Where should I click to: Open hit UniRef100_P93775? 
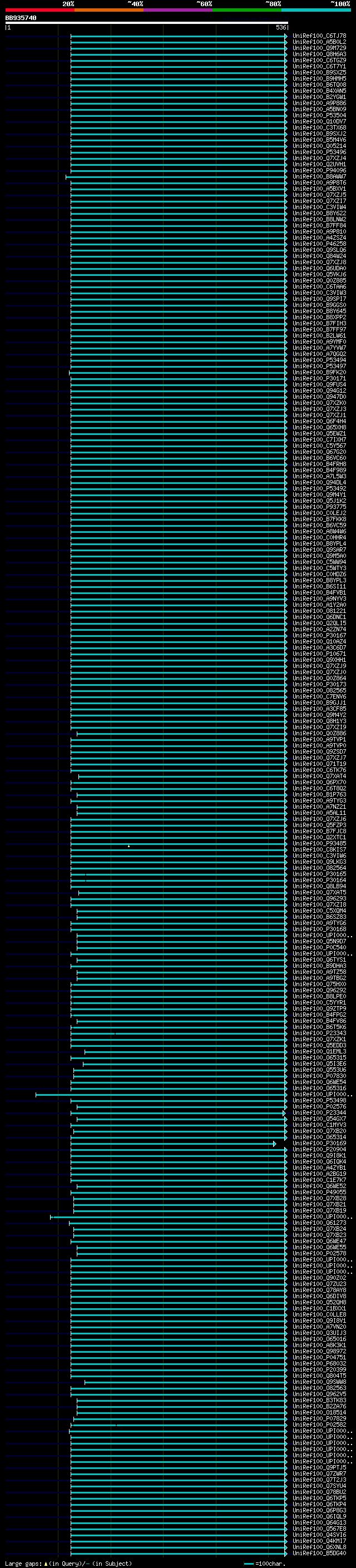coord(319,507)
